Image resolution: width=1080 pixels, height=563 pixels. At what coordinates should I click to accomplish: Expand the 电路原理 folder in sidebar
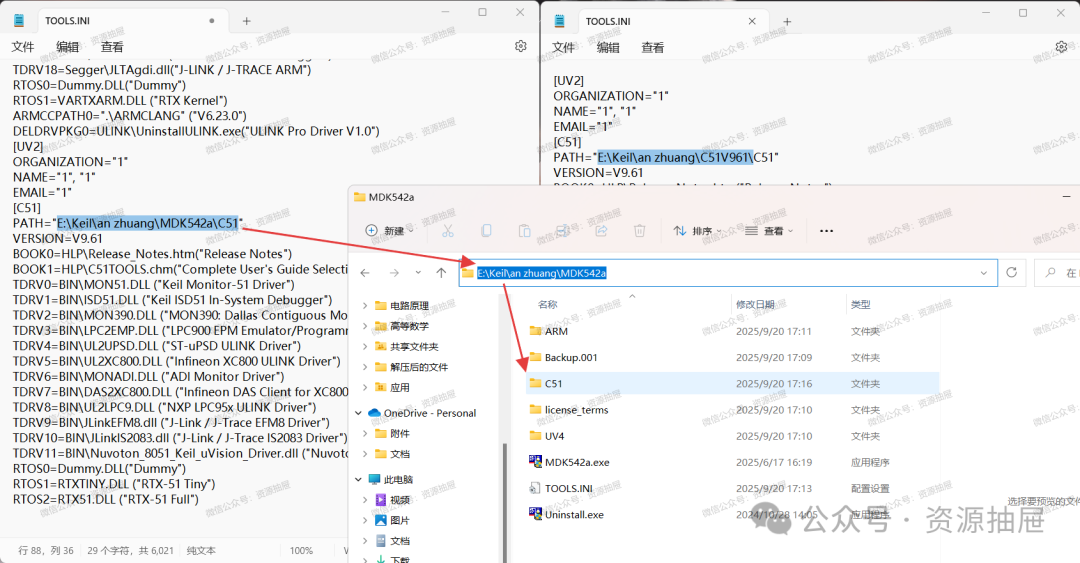(x=364, y=305)
